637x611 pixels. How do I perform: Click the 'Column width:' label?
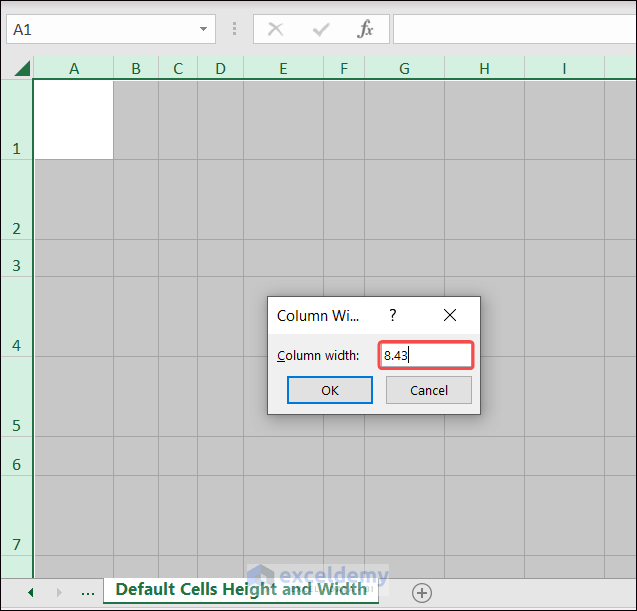[318, 355]
